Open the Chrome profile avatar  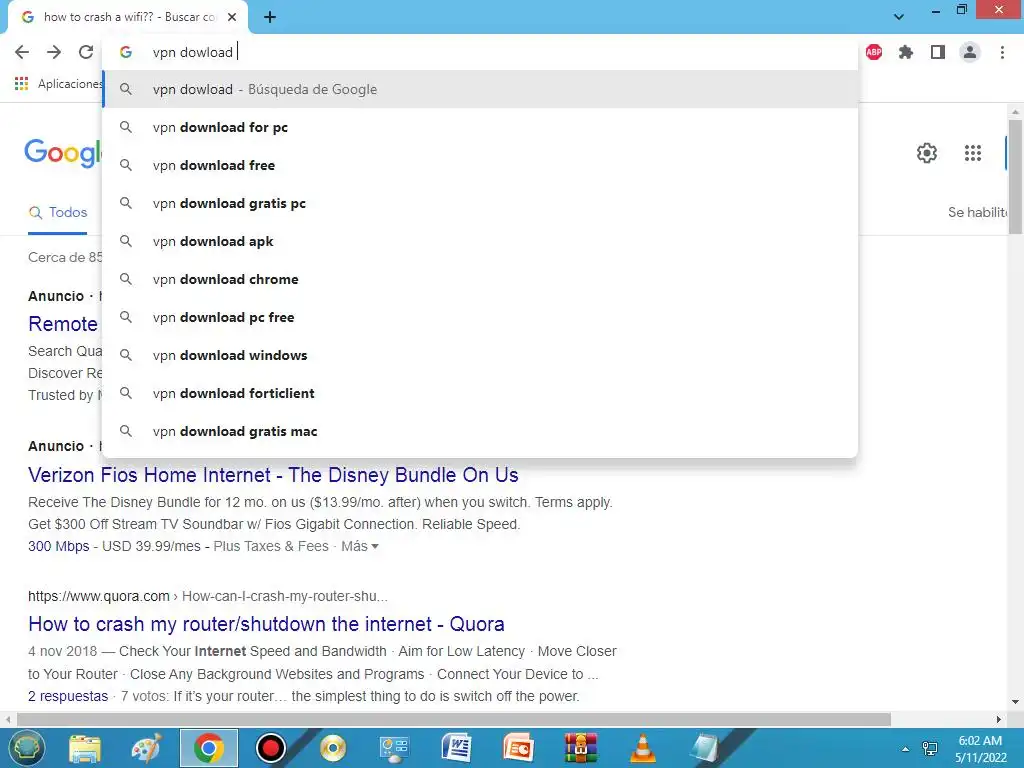[x=970, y=52]
